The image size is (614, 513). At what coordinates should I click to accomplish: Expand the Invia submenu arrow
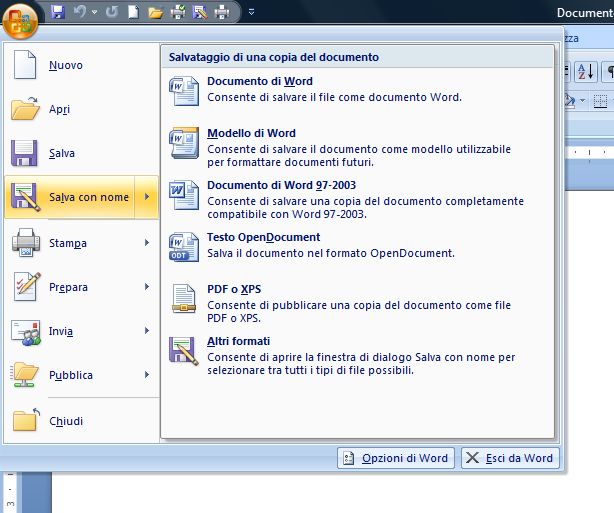(x=147, y=331)
